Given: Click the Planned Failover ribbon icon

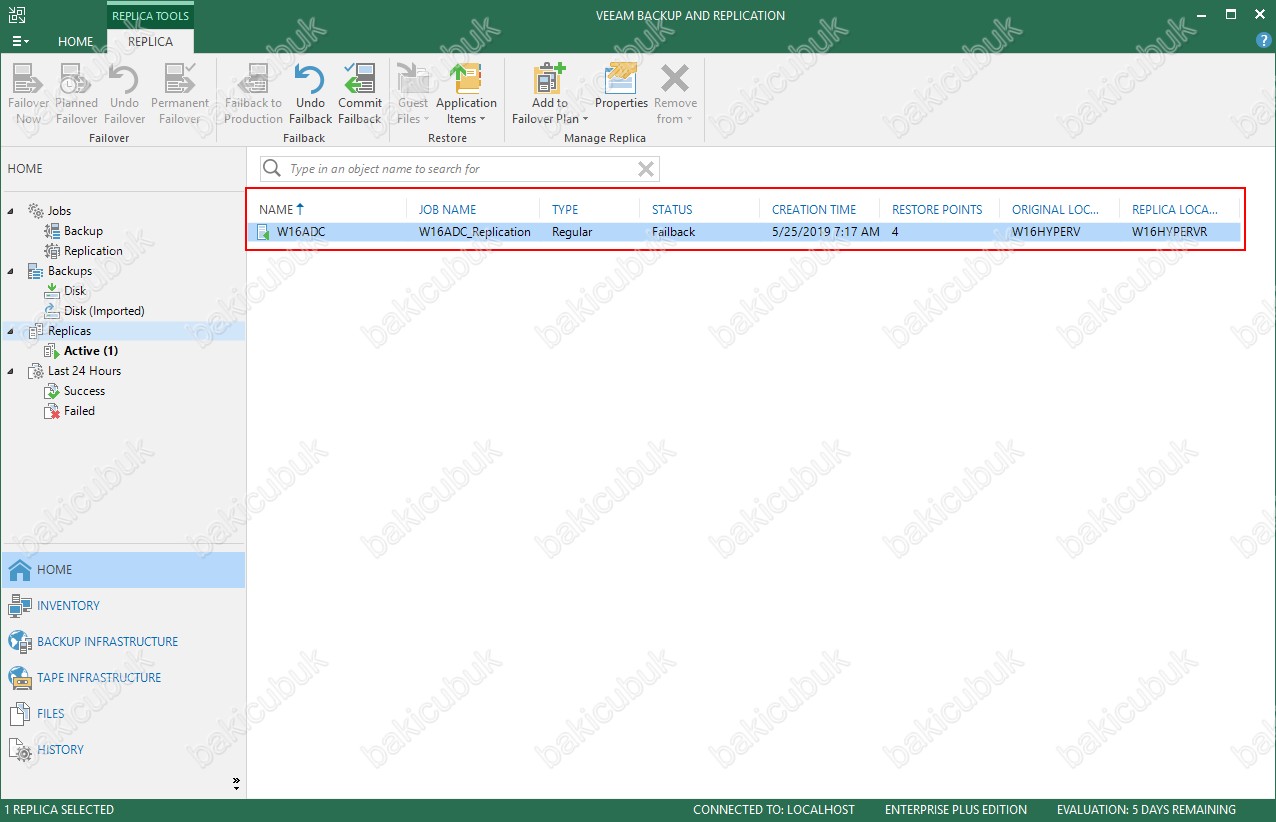Looking at the screenshot, I should 76,95.
